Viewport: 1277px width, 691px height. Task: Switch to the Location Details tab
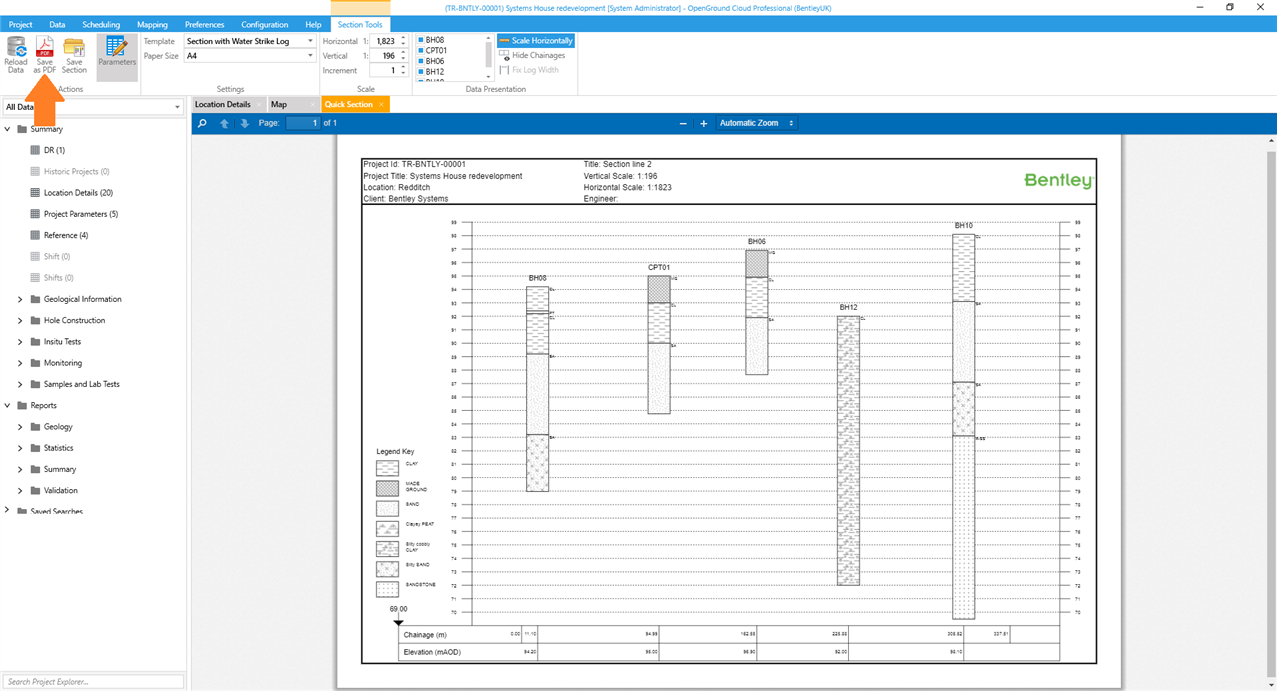pos(222,104)
